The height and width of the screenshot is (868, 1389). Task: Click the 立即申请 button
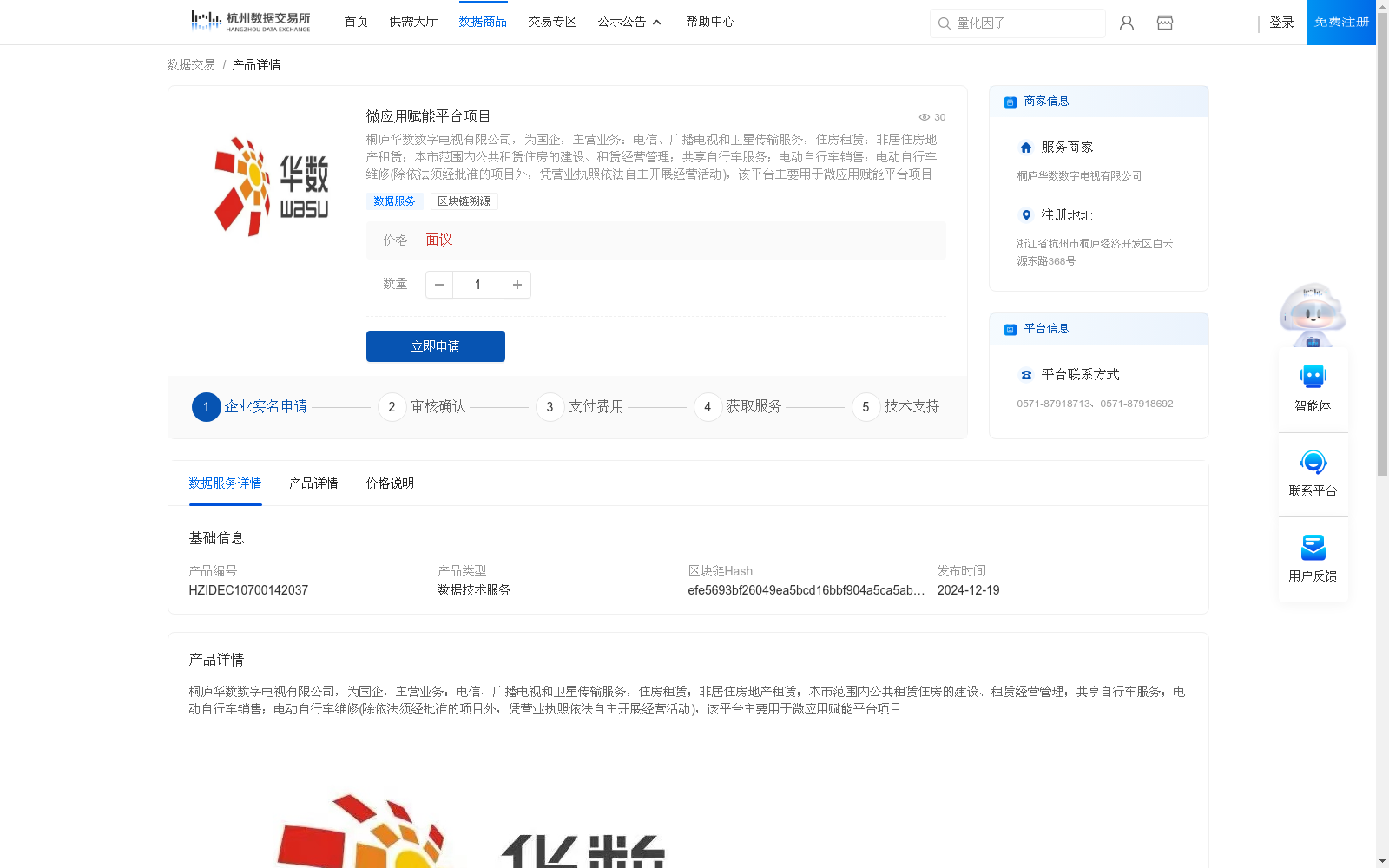pyautogui.click(x=436, y=346)
